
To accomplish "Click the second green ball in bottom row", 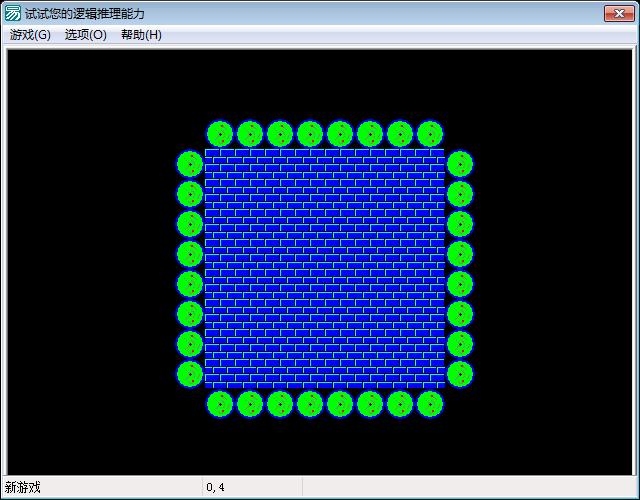I will click(250, 404).
